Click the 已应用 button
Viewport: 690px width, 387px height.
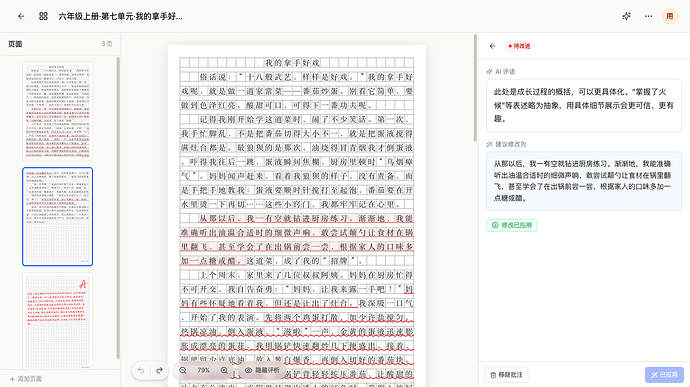point(664,375)
